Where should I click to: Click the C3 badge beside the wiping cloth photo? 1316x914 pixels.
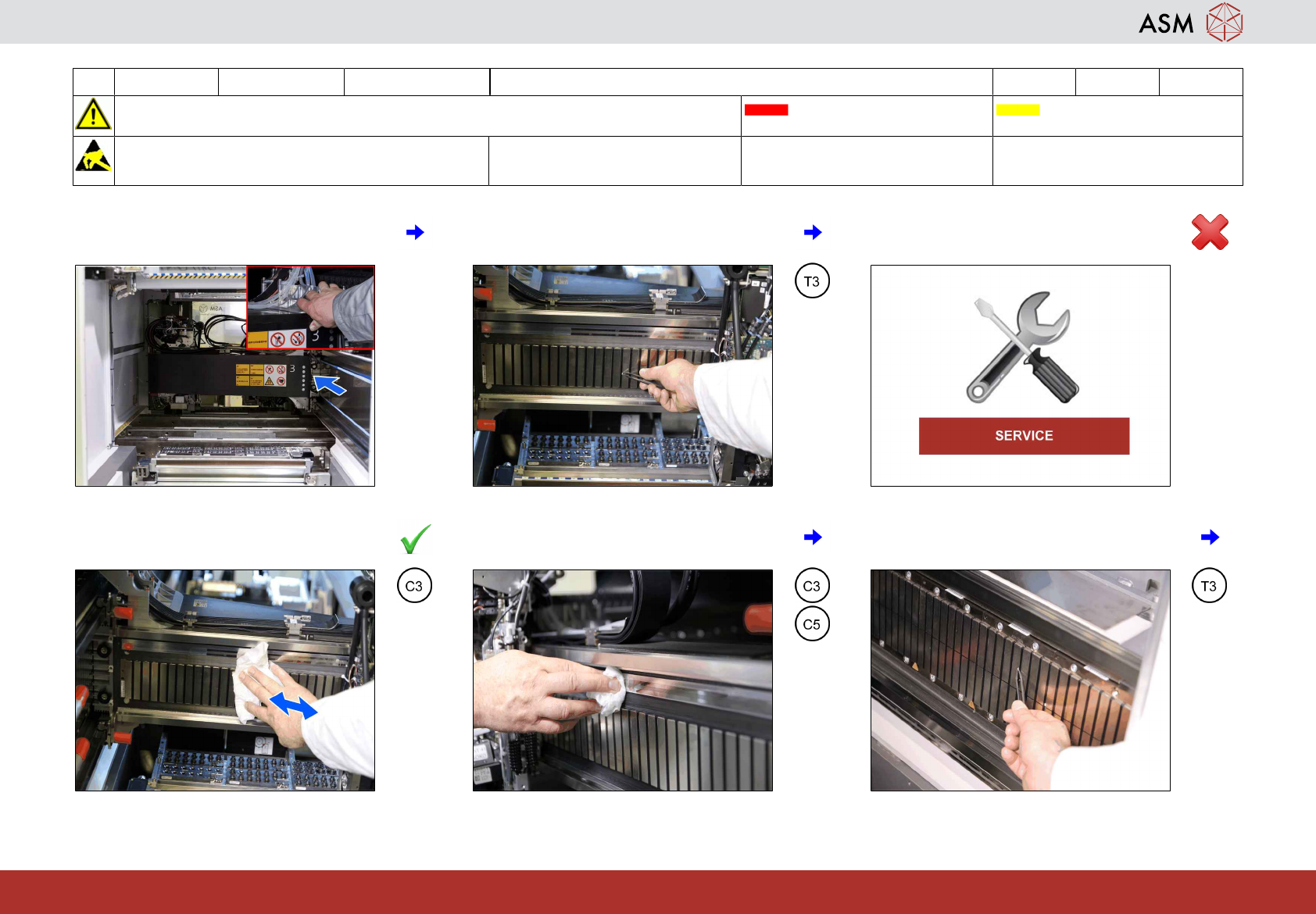[414, 586]
